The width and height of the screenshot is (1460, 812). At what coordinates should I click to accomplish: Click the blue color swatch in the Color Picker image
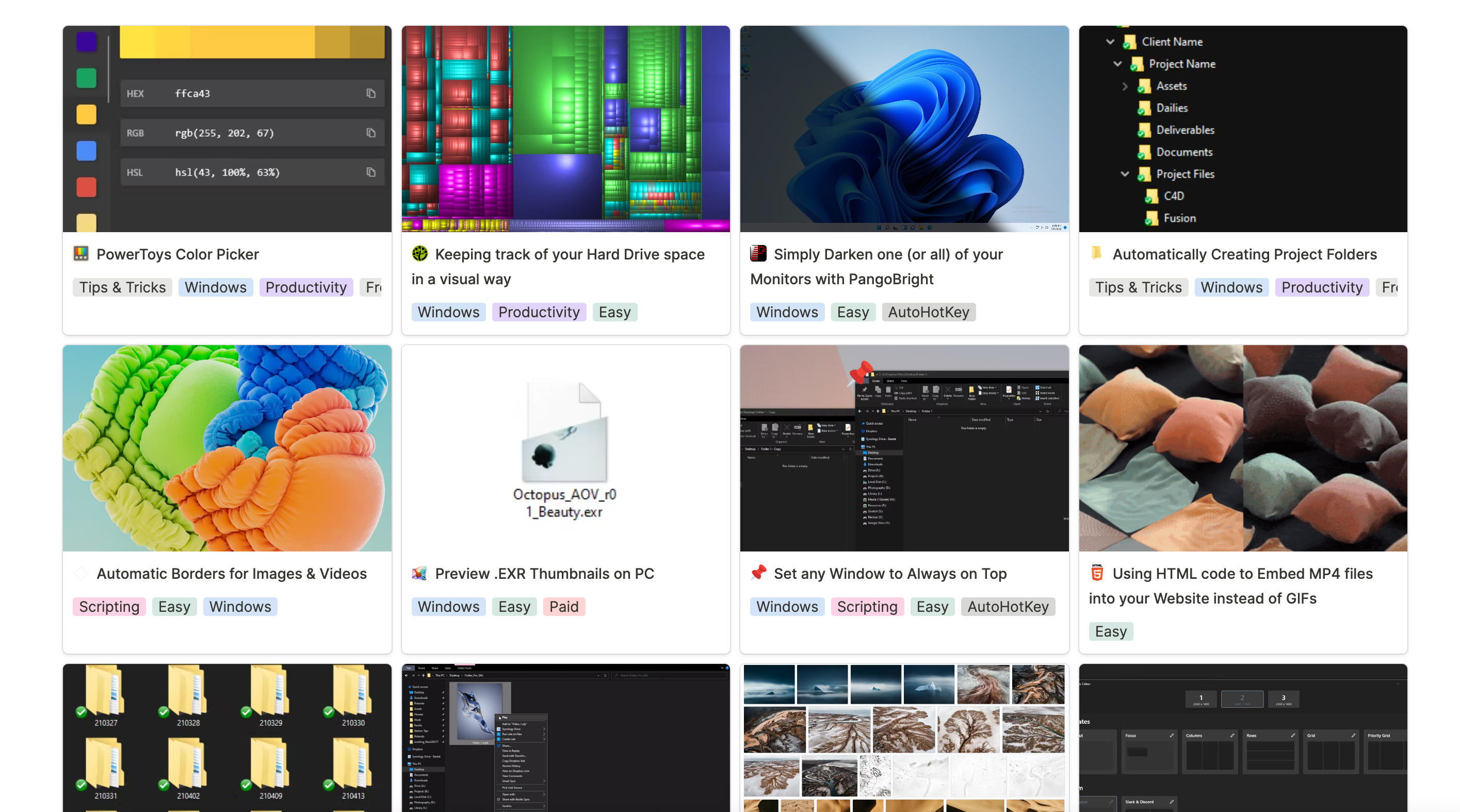pyautogui.click(x=86, y=151)
